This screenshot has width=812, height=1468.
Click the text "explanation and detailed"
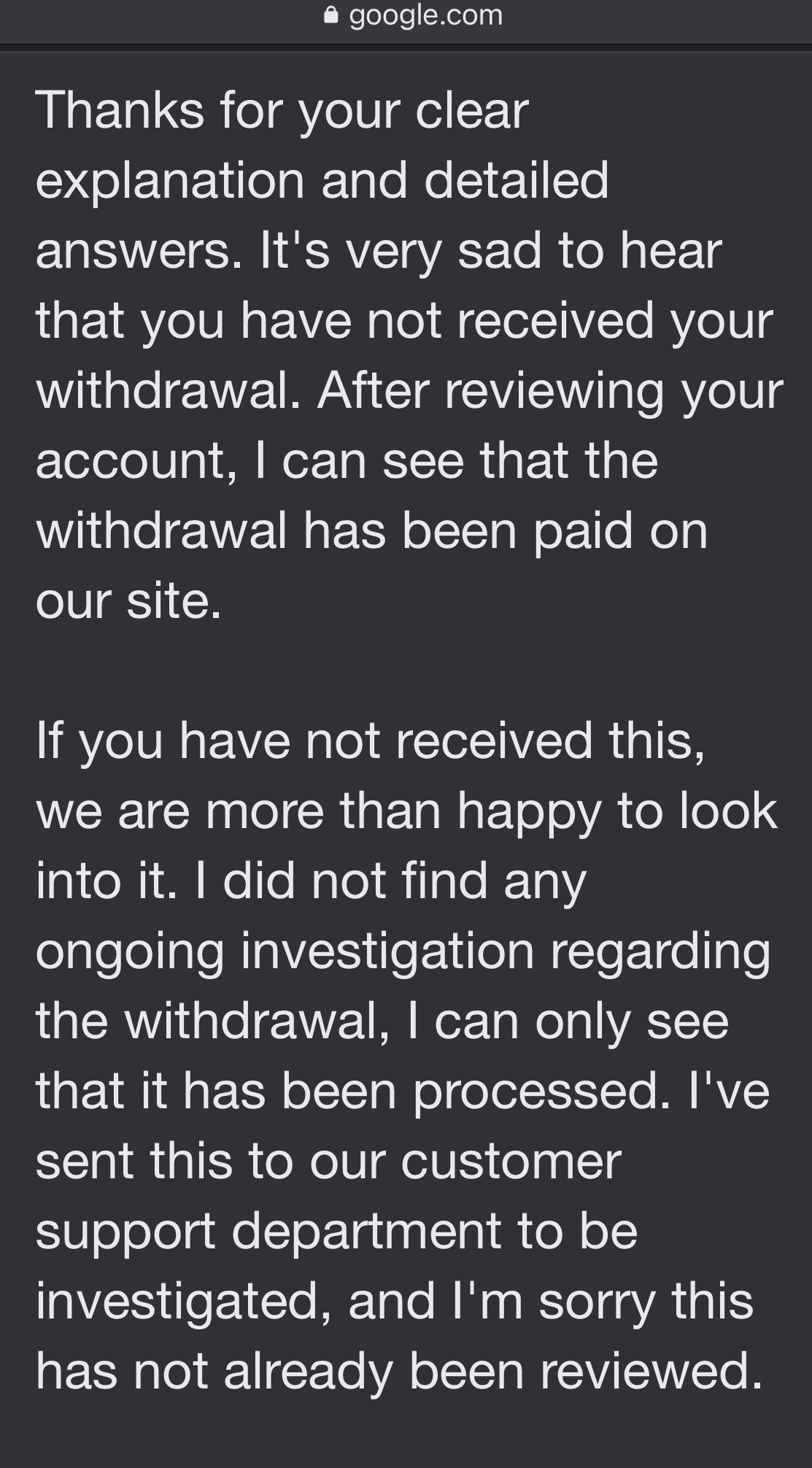click(322, 181)
